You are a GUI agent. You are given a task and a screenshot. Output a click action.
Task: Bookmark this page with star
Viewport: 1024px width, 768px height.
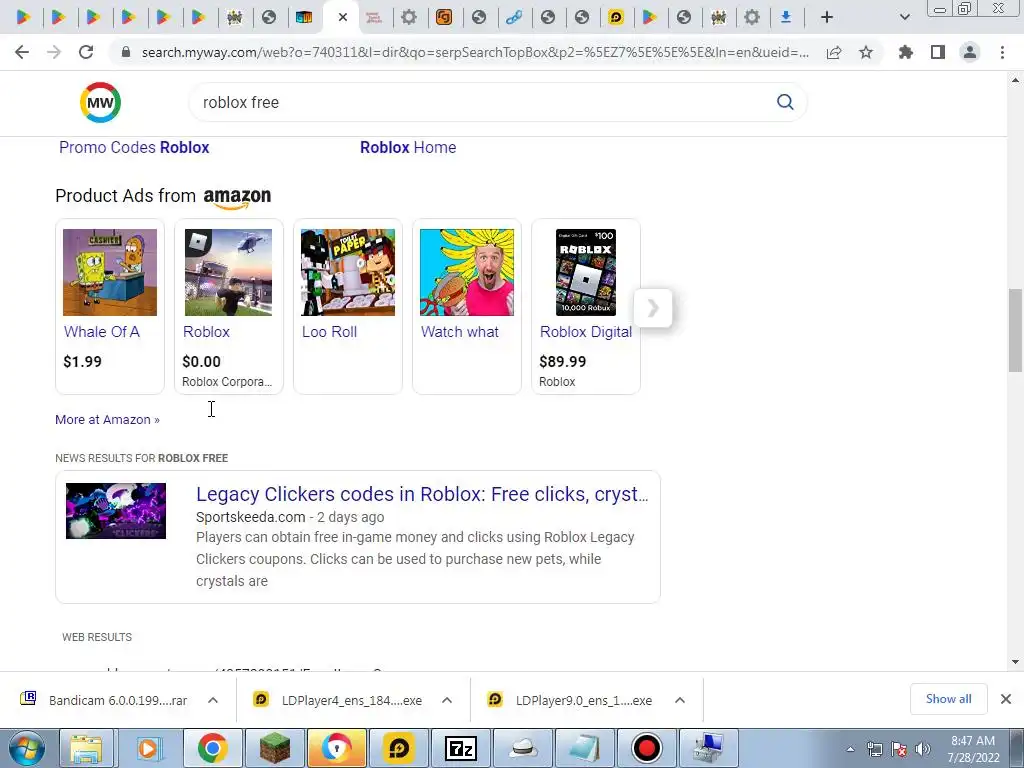(866, 52)
